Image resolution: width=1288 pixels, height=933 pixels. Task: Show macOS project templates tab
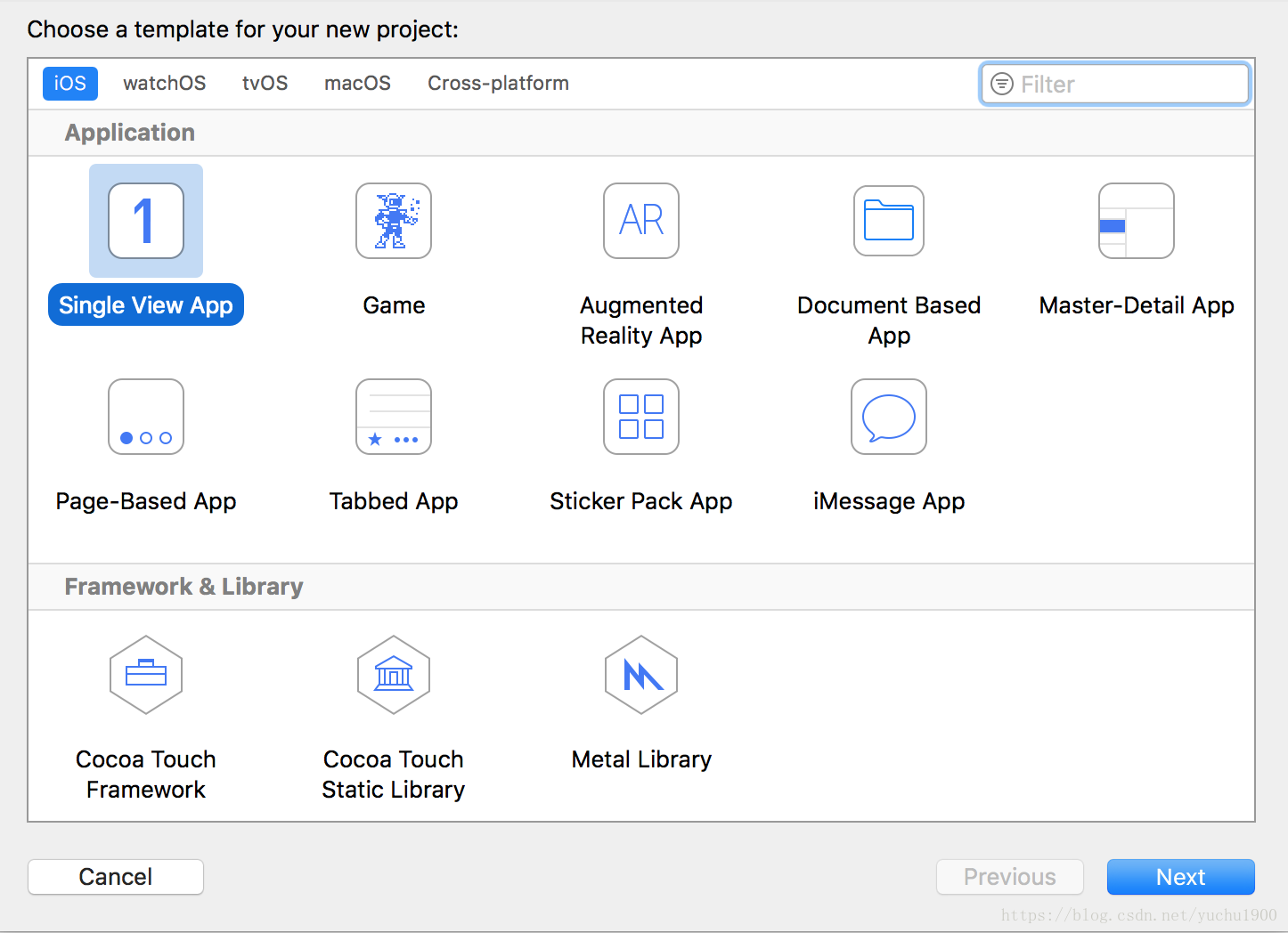(358, 84)
